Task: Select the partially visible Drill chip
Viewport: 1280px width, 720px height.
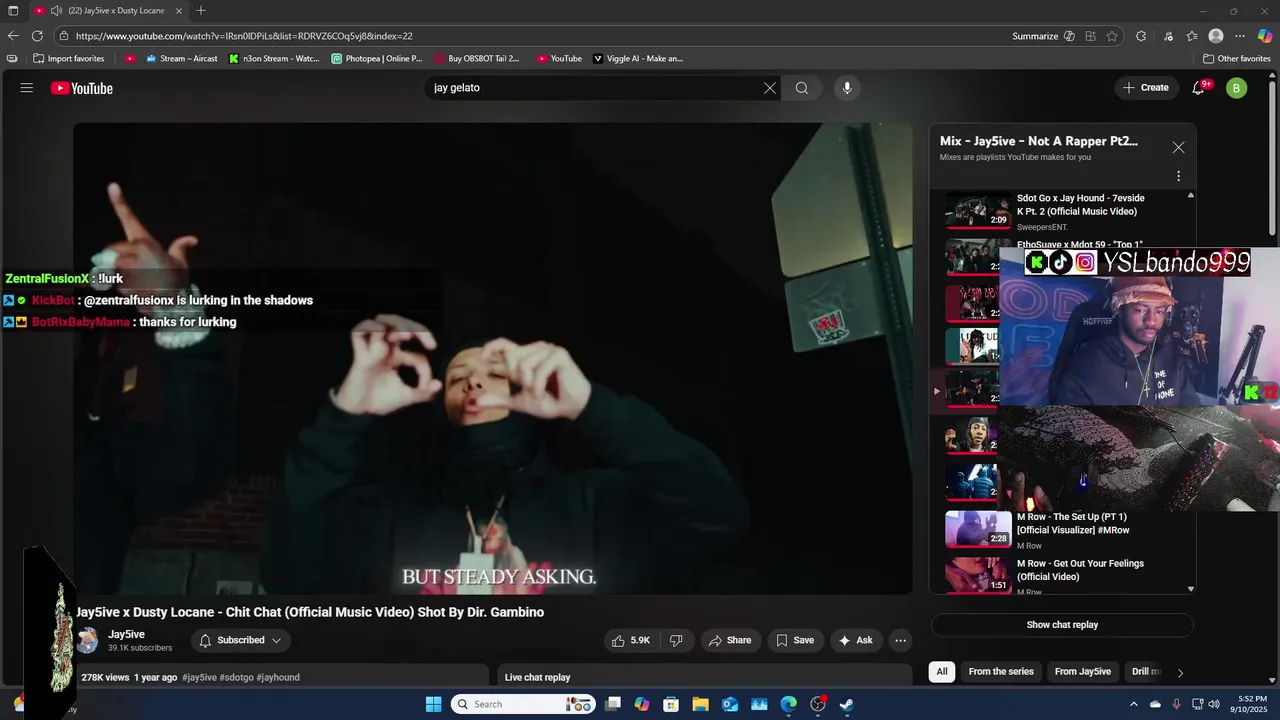Action: (x=1145, y=672)
